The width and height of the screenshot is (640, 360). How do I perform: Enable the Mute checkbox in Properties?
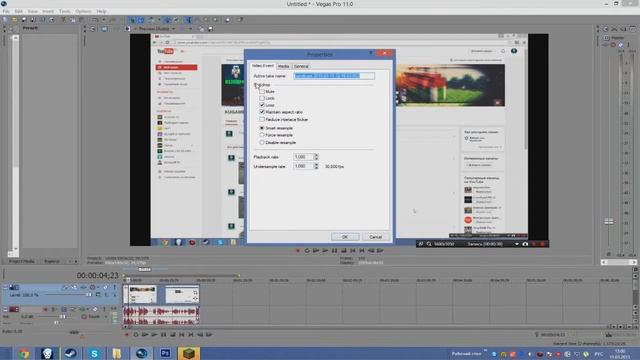tap(262, 92)
